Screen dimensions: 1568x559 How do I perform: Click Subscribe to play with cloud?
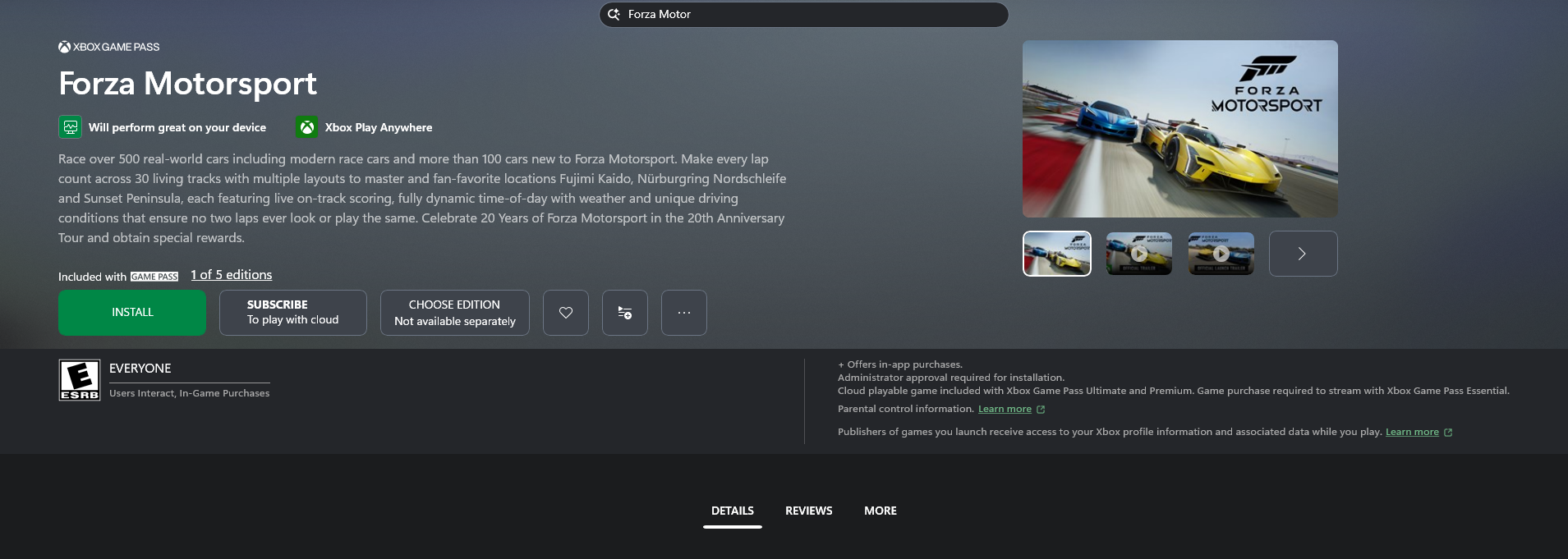click(292, 313)
